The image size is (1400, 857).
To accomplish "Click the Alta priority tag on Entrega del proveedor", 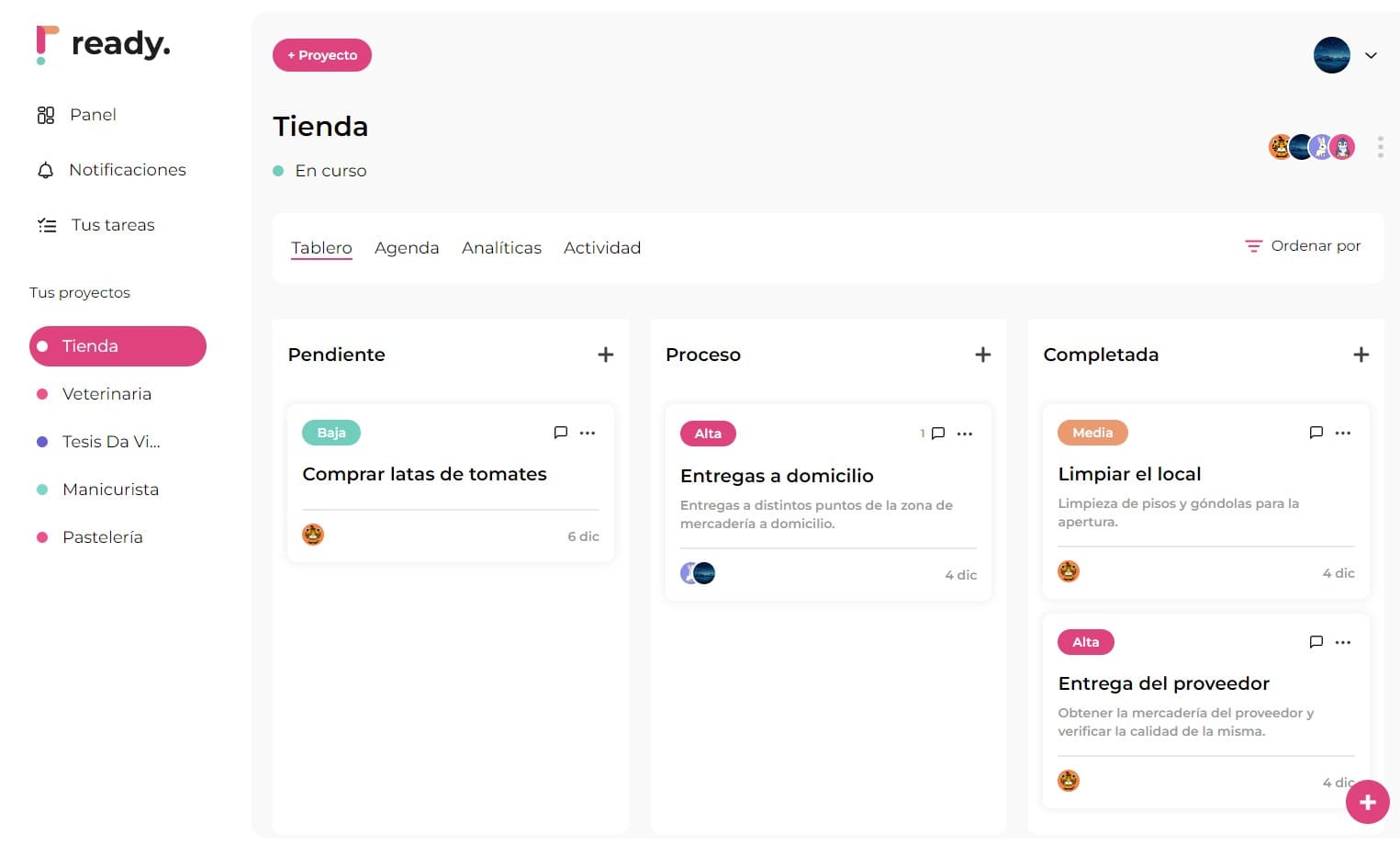I will click(1085, 642).
